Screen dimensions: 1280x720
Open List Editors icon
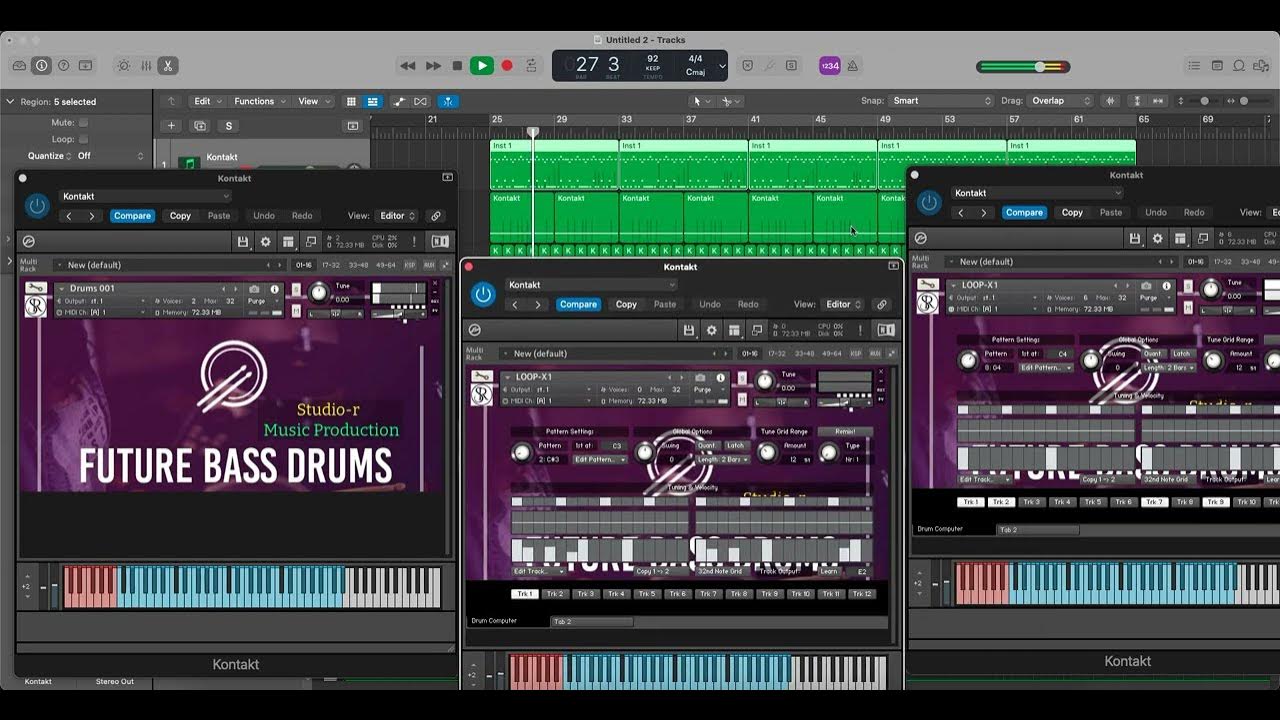pyautogui.click(x=1194, y=66)
